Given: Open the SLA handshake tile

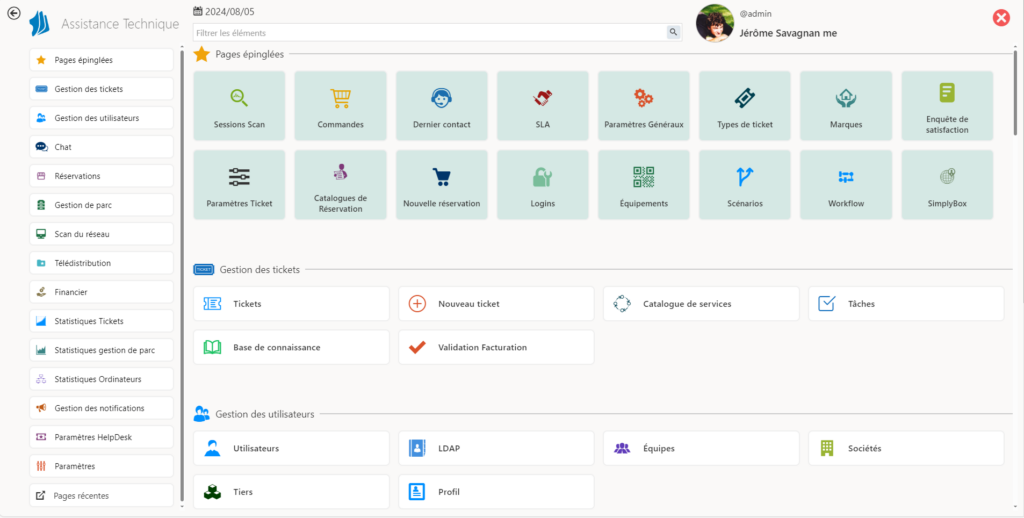Looking at the screenshot, I should (x=542, y=105).
